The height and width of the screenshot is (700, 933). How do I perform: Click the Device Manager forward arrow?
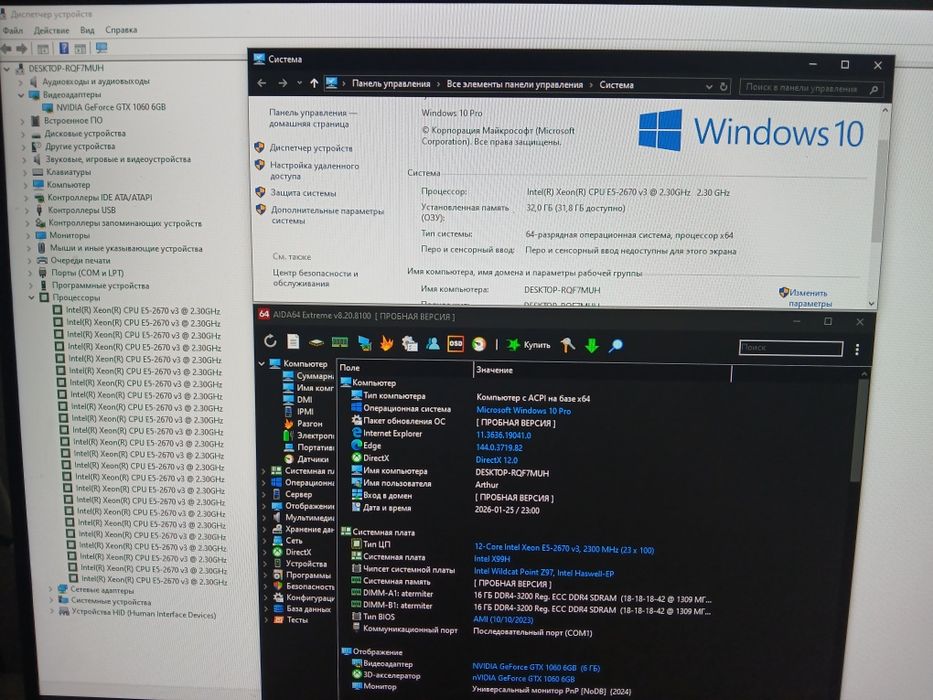pos(22,49)
